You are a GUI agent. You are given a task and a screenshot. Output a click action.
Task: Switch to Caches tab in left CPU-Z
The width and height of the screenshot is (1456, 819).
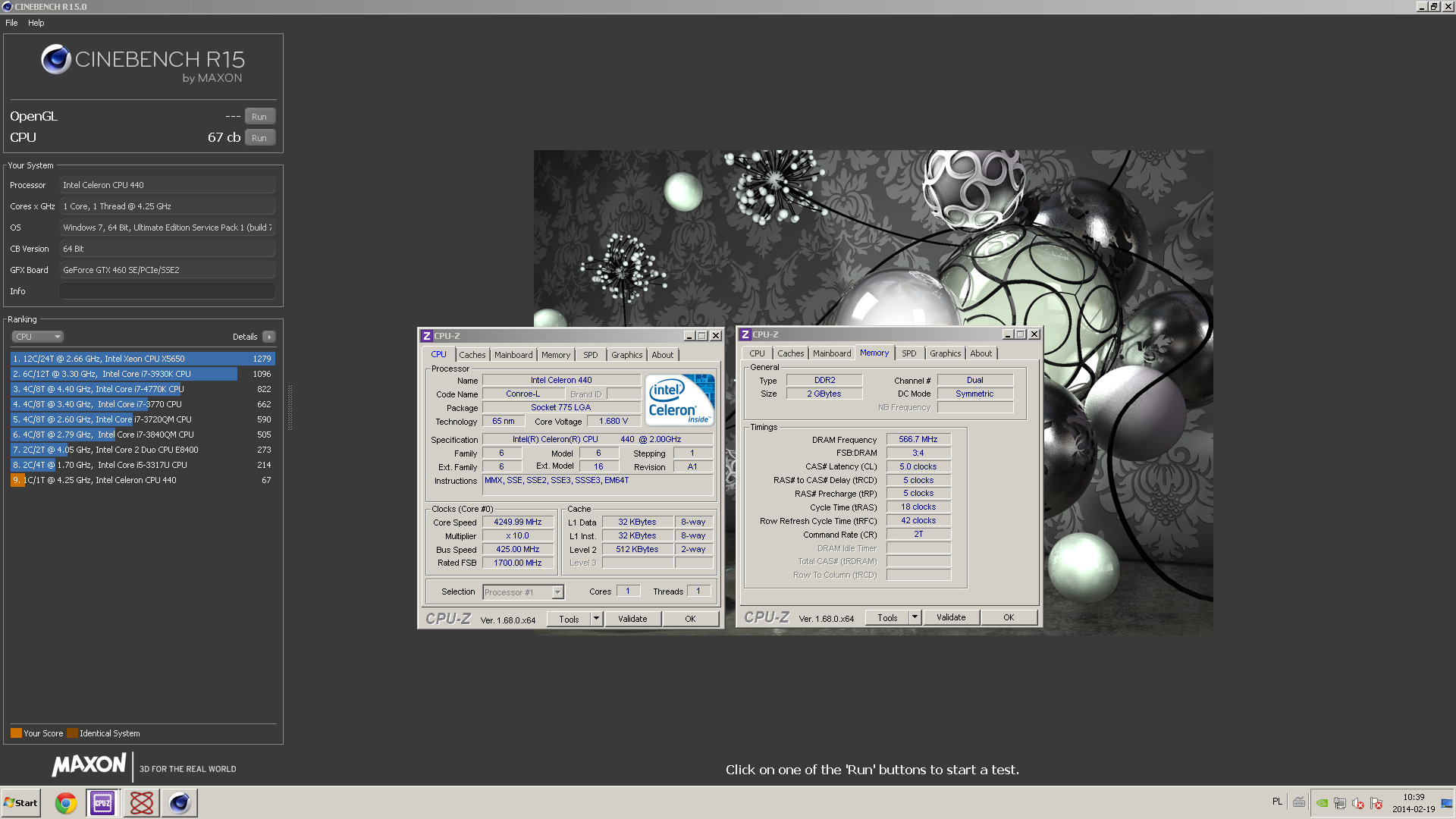[472, 355]
